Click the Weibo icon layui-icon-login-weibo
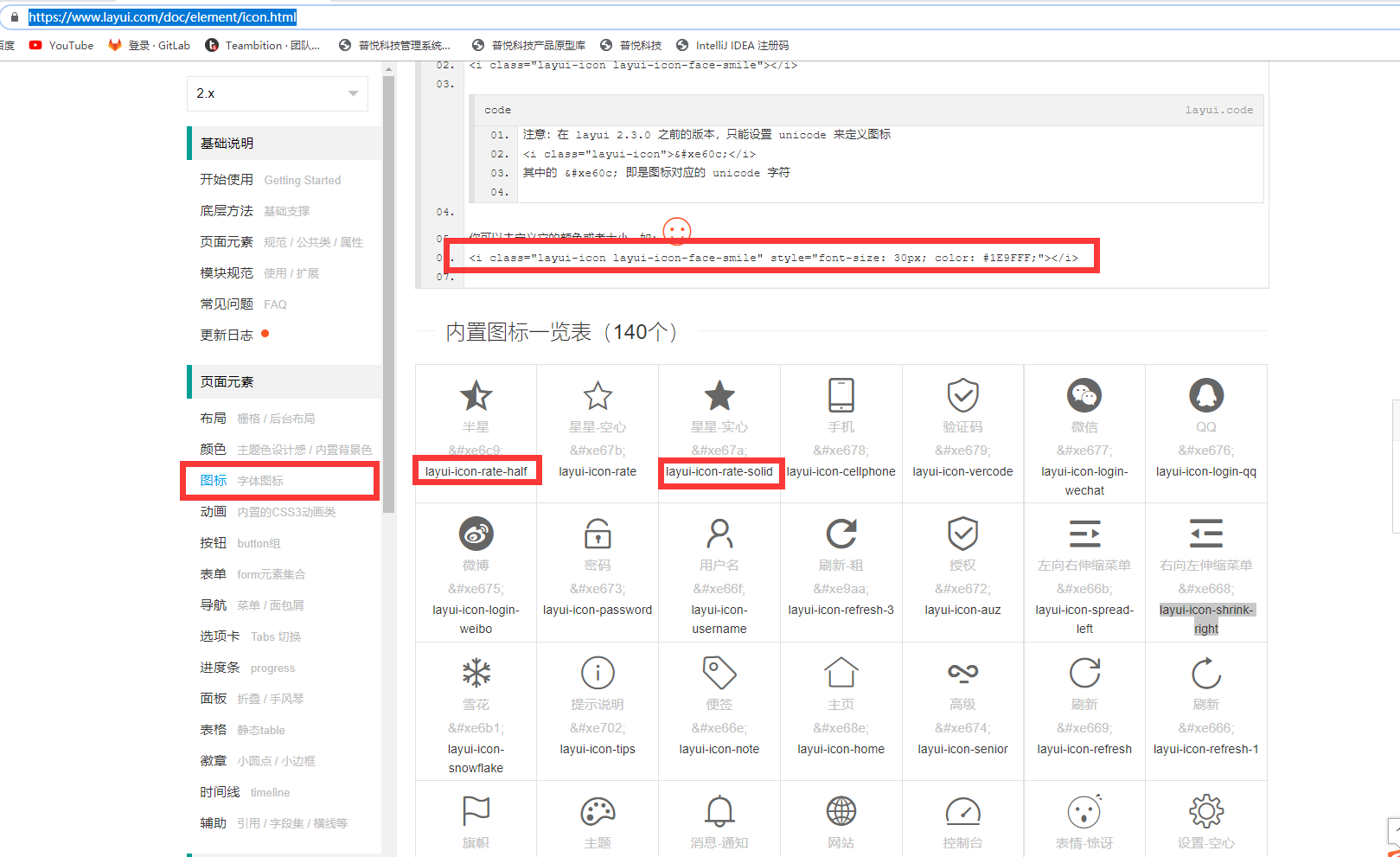This screenshot has height=857, width=1400. 476,534
